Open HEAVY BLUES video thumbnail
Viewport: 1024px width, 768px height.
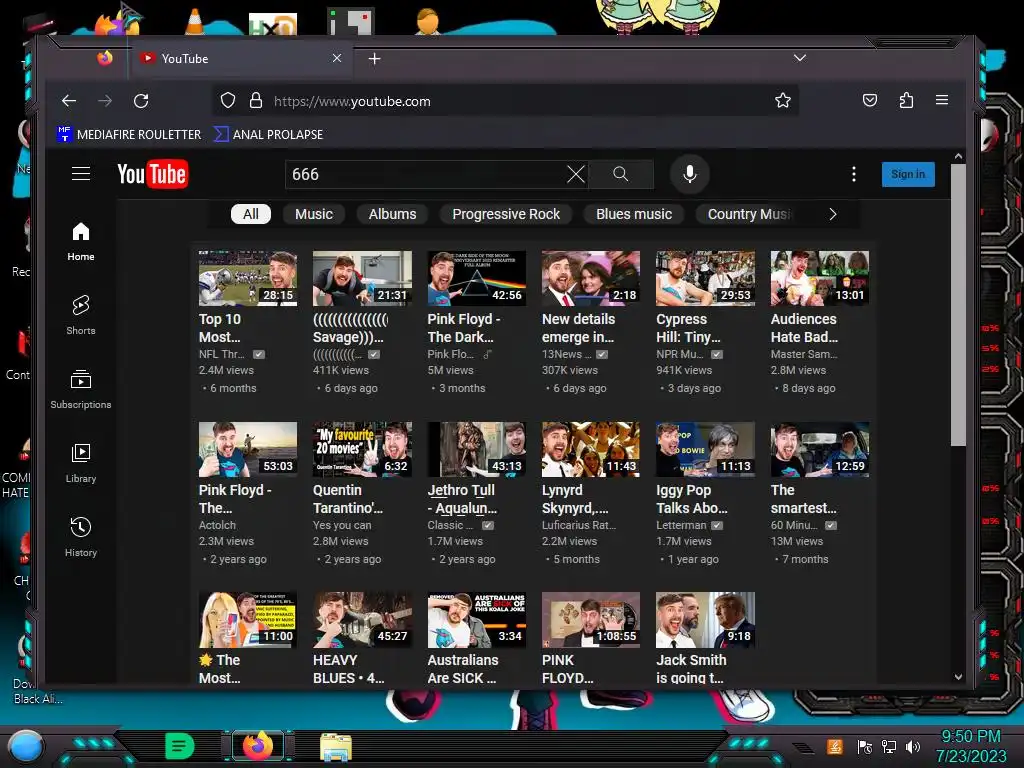coord(362,620)
